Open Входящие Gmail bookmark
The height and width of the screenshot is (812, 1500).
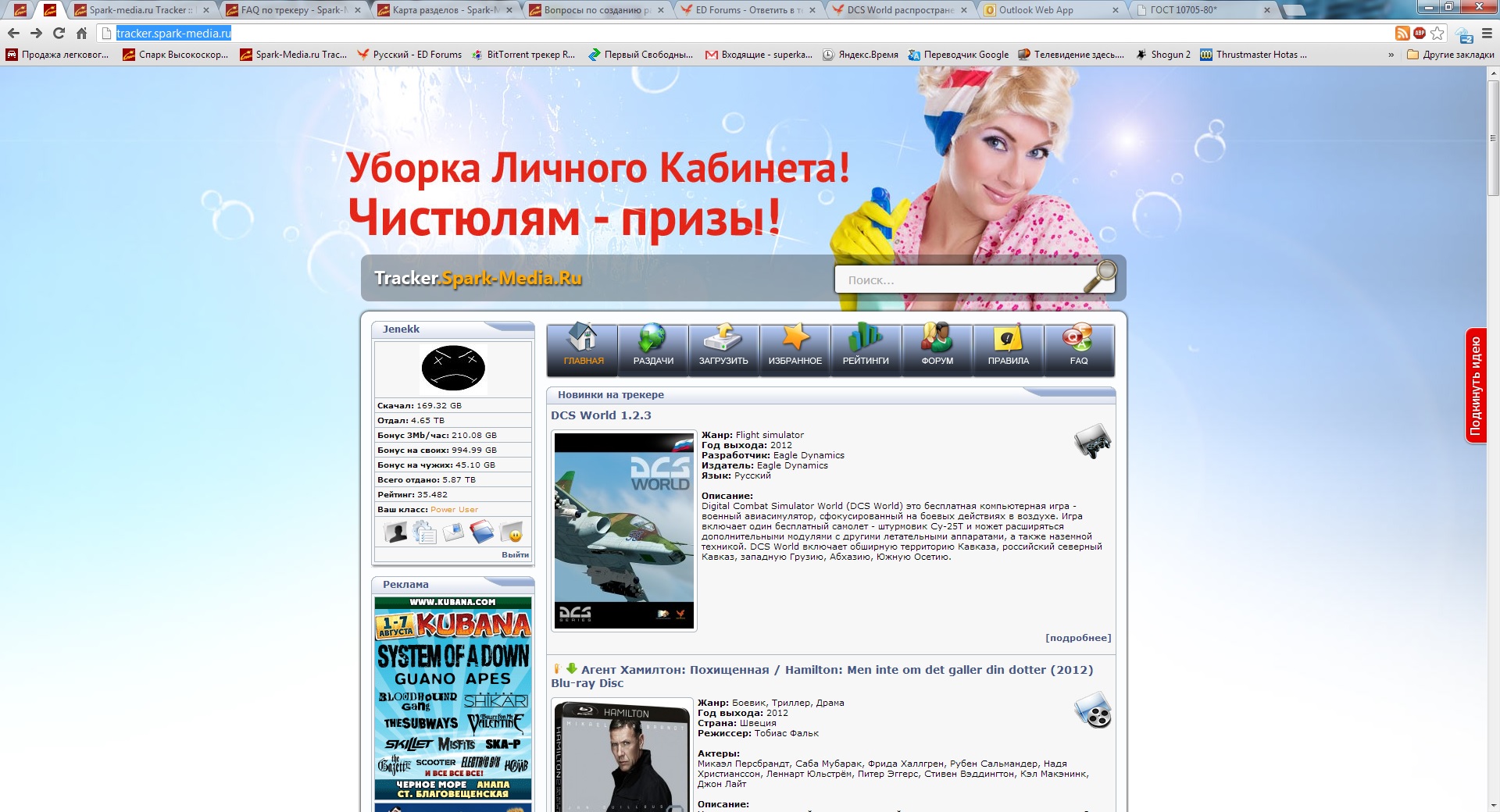point(759,55)
